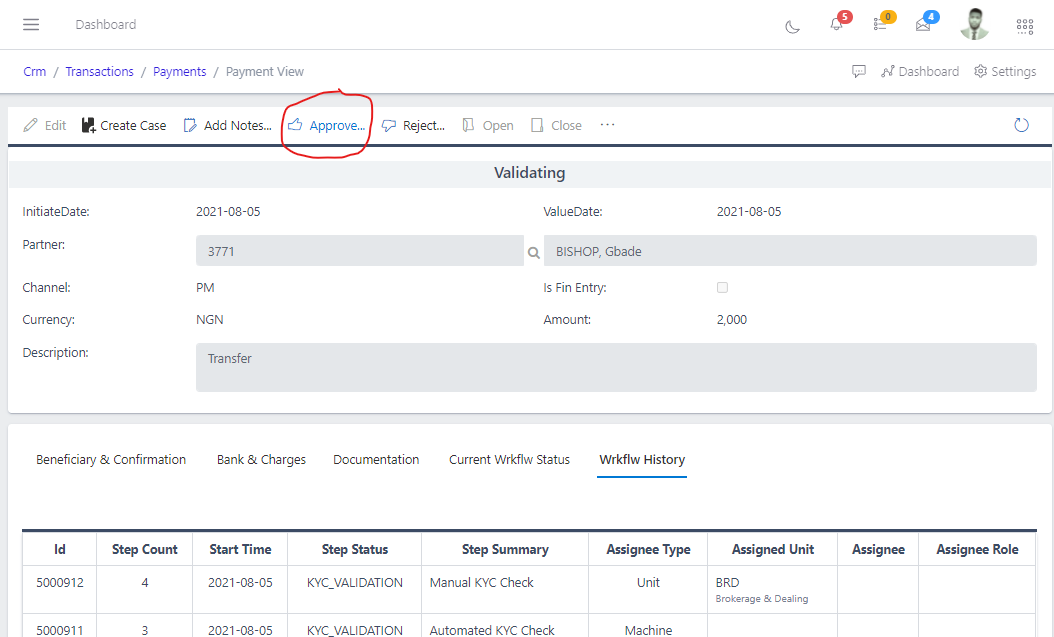Toggle dark mode with the moon icon

[792, 27]
